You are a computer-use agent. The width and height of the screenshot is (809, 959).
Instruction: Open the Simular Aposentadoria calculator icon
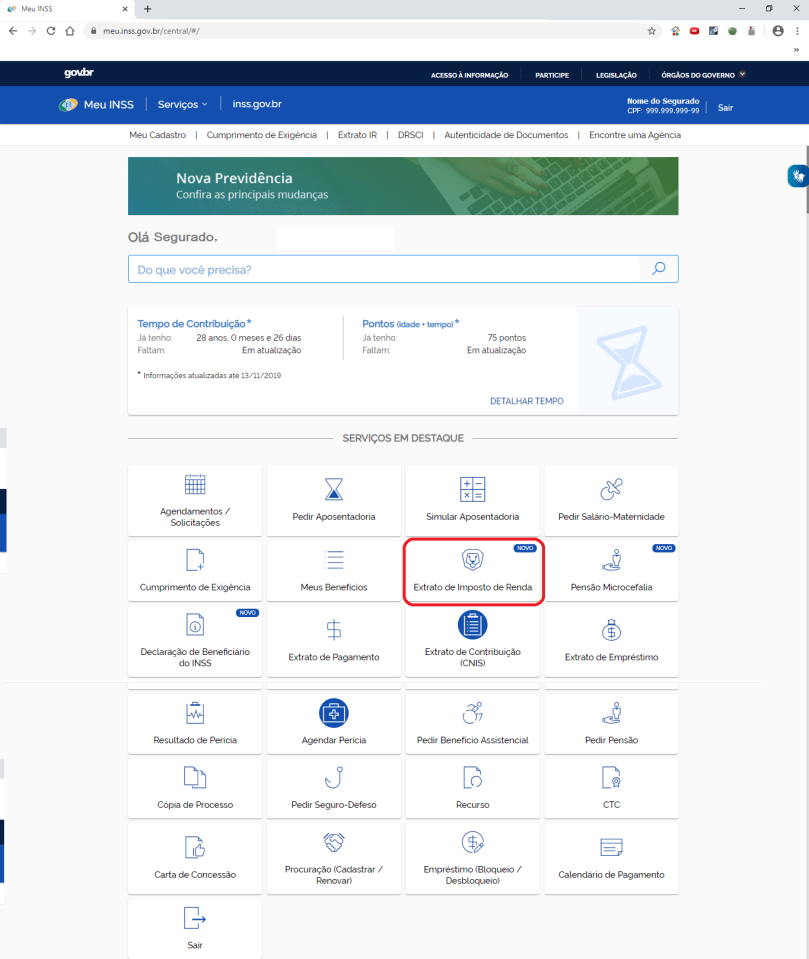(x=472, y=488)
